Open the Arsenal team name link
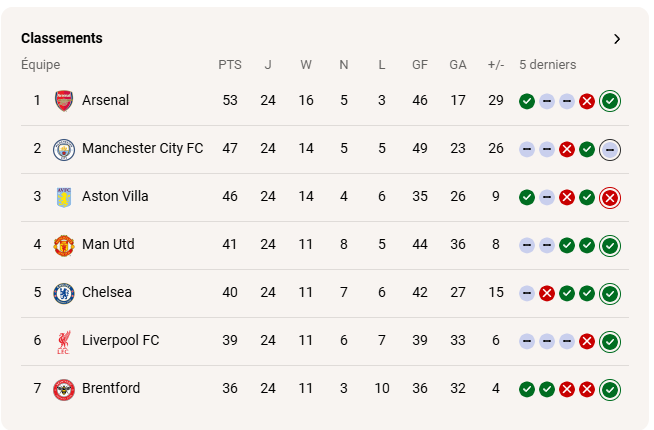Image resolution: width=654 pixels, height=430 pixels. [105, 100]
